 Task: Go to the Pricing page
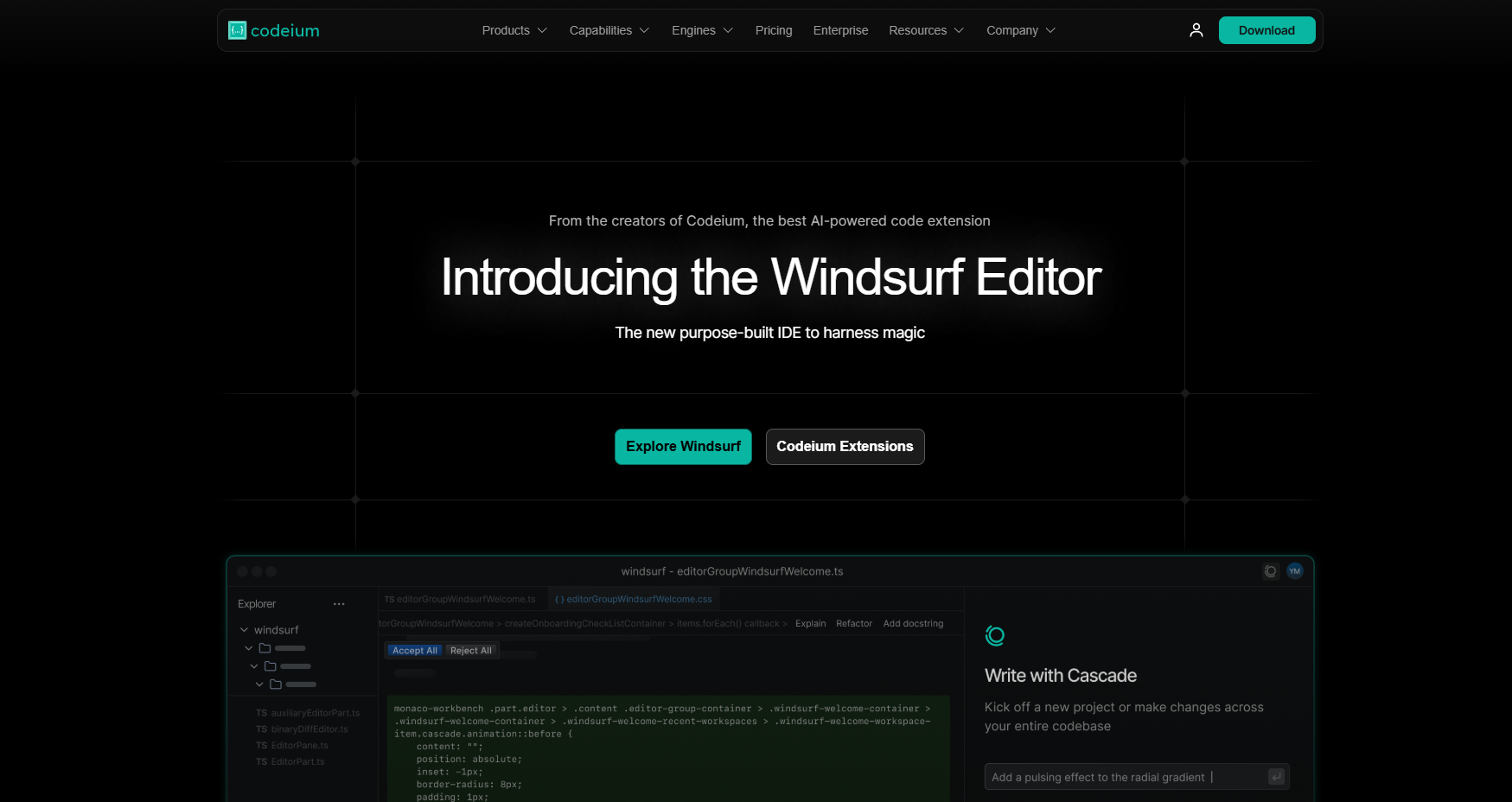774,30
